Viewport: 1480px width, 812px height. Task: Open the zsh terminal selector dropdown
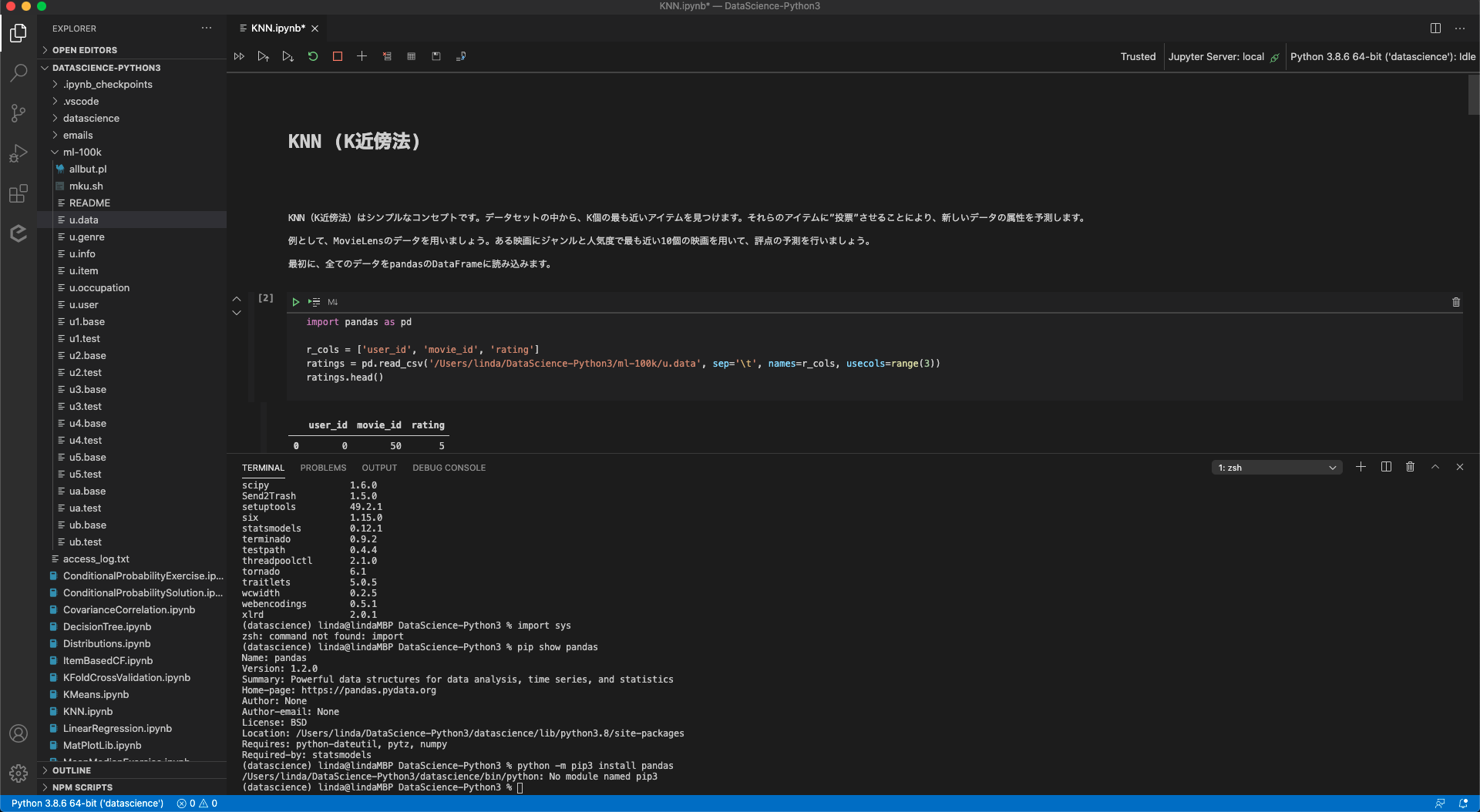coord(1276,468)
